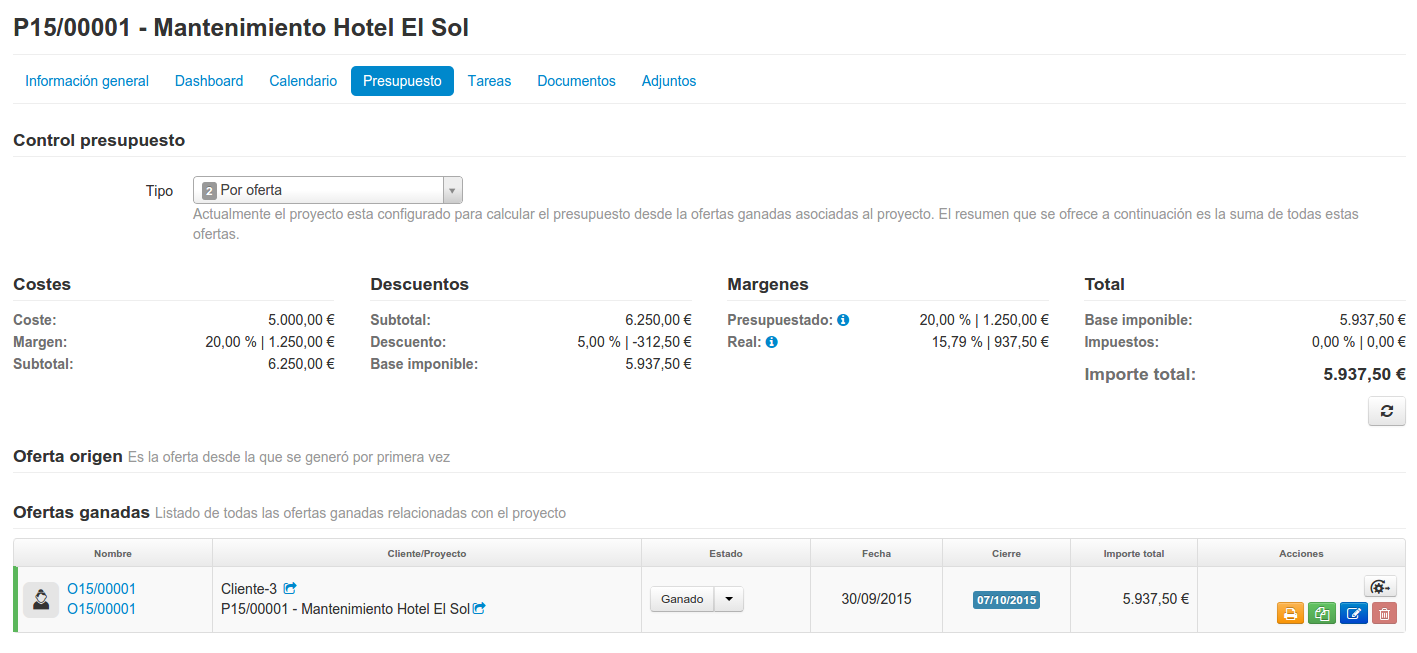
Task: Click the arrow of the Tipo dropdown
Action: pyautogui.click(x=452, y=190)
